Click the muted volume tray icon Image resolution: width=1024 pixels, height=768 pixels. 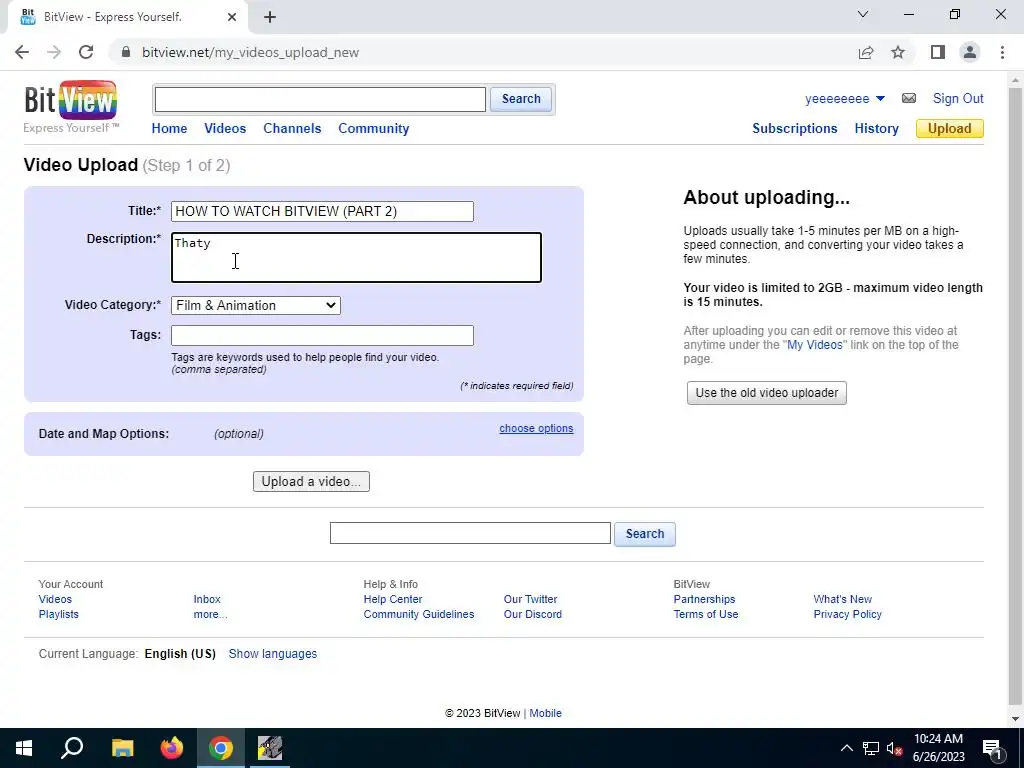click(x=894, y=748)
